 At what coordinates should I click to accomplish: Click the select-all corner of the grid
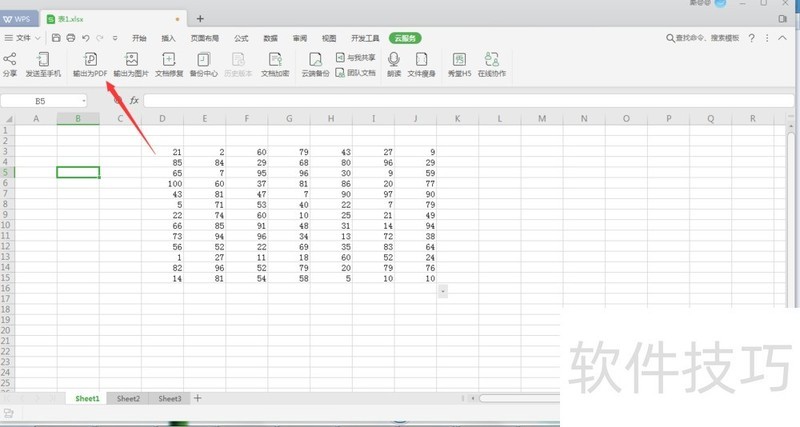pos(8,119)
